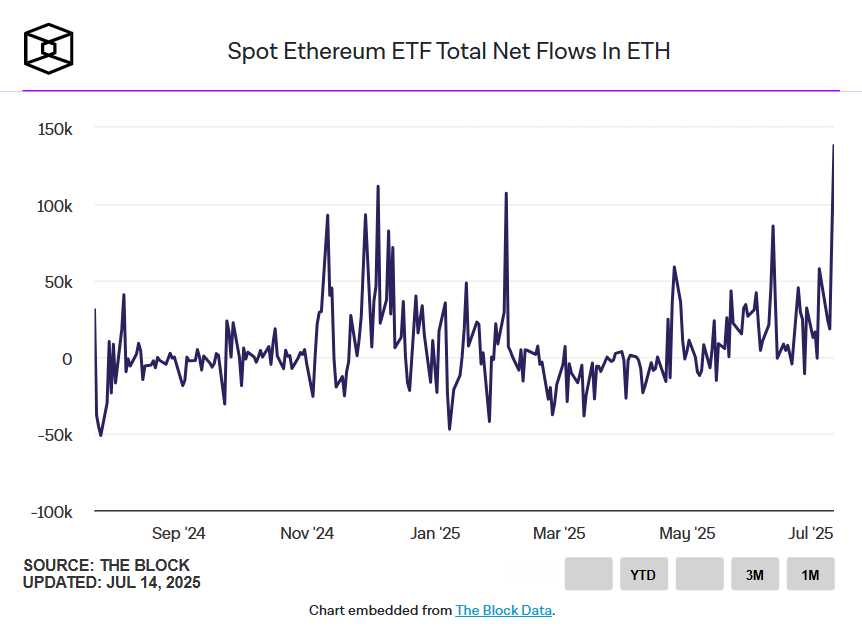862x629 pixels.
Task: Click The Block cube logo
Action: tap(47, 47)
